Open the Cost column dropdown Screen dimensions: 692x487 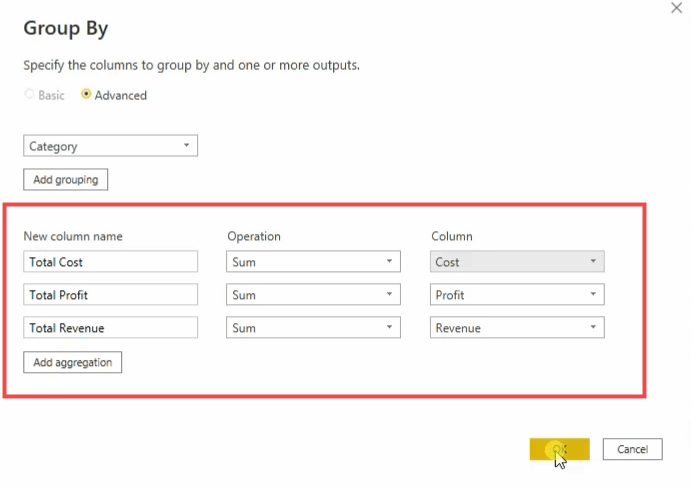click(517, 262)
